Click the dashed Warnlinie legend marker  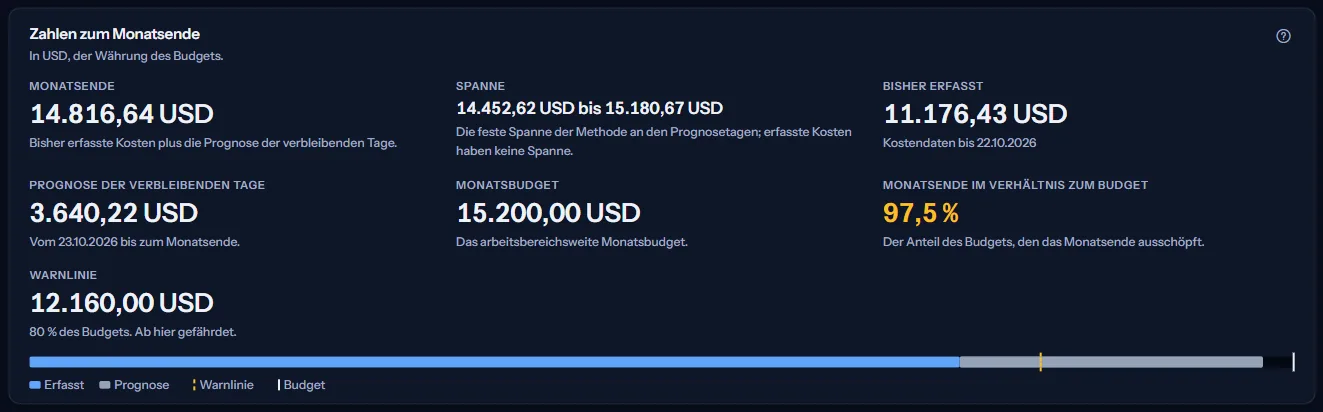pos(194,385)
